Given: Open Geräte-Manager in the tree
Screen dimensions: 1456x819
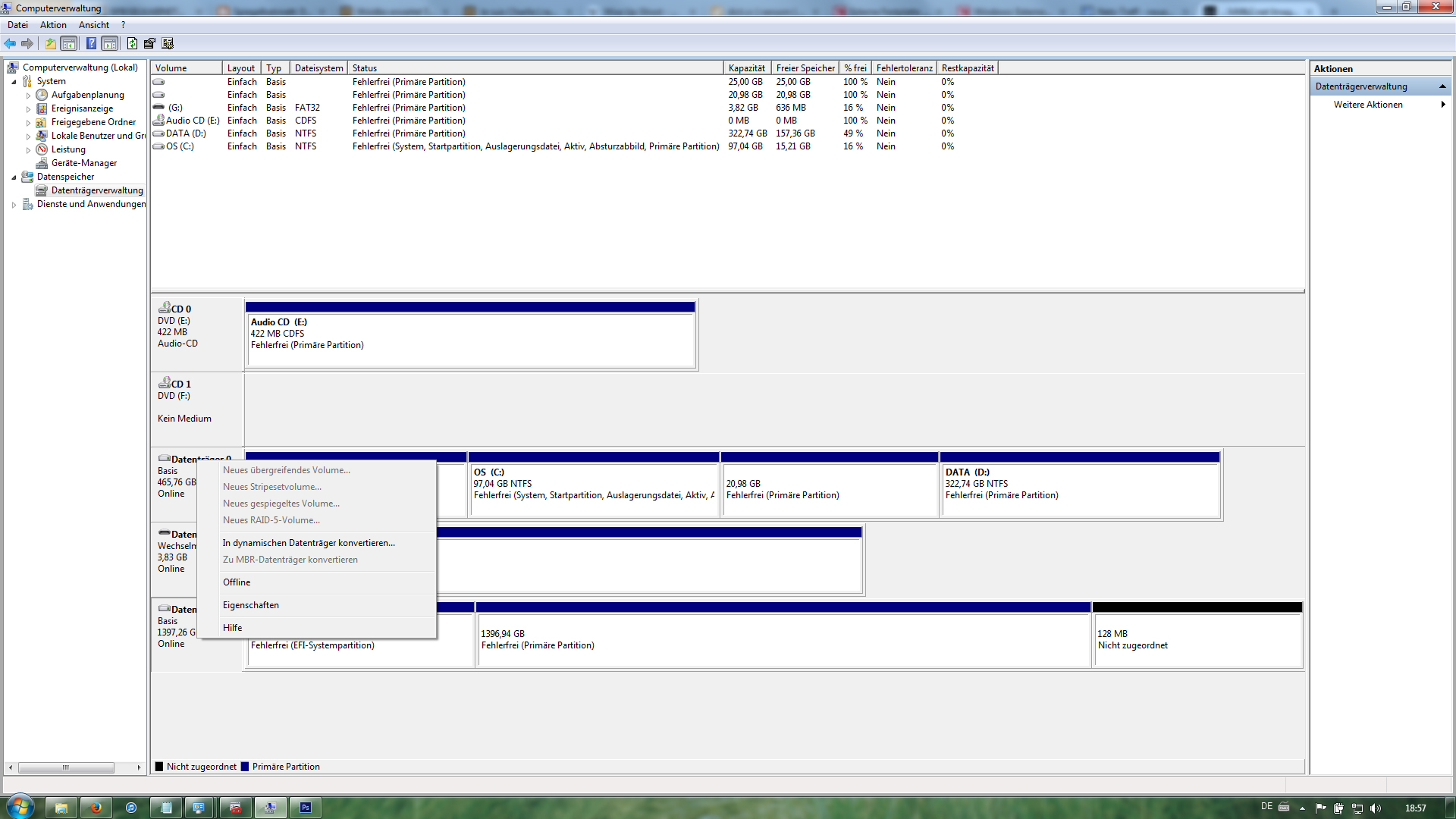Looking at the screenshot, I should coord(83,163).
